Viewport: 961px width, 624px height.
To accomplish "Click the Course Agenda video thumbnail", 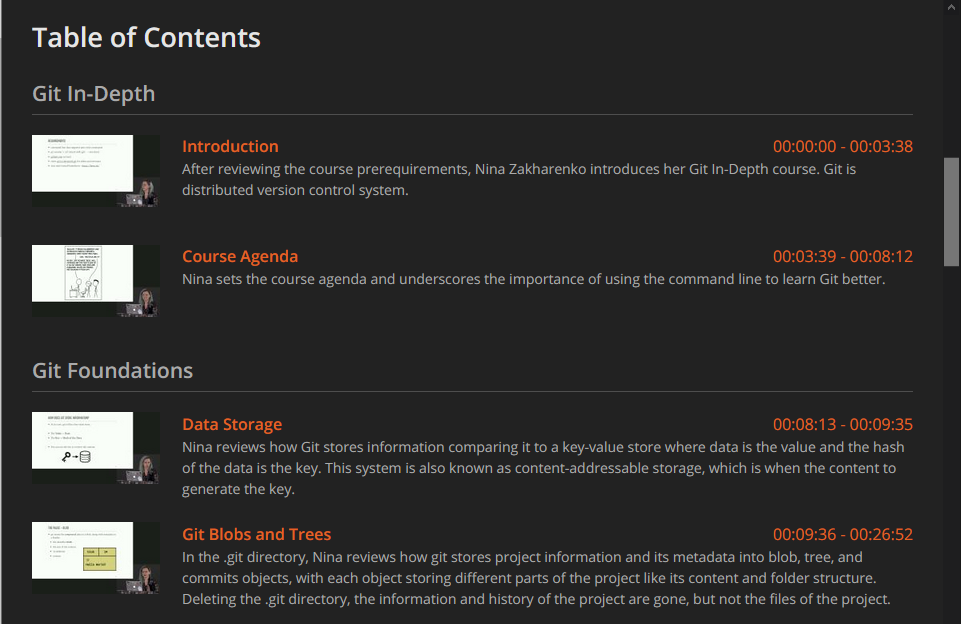I will 95,280.
